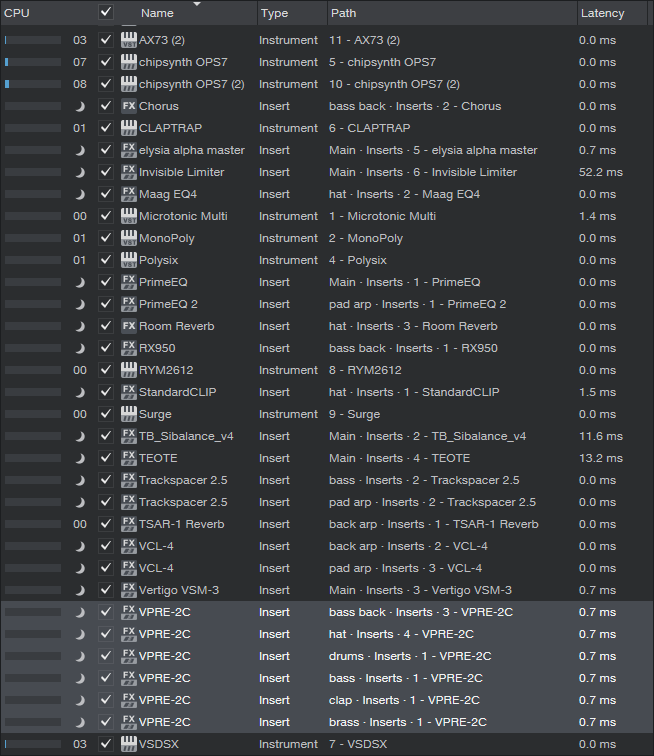Click the CPU meter bar for VSDSX
This screenshot has width=654, height=756.
coord(33,744)
